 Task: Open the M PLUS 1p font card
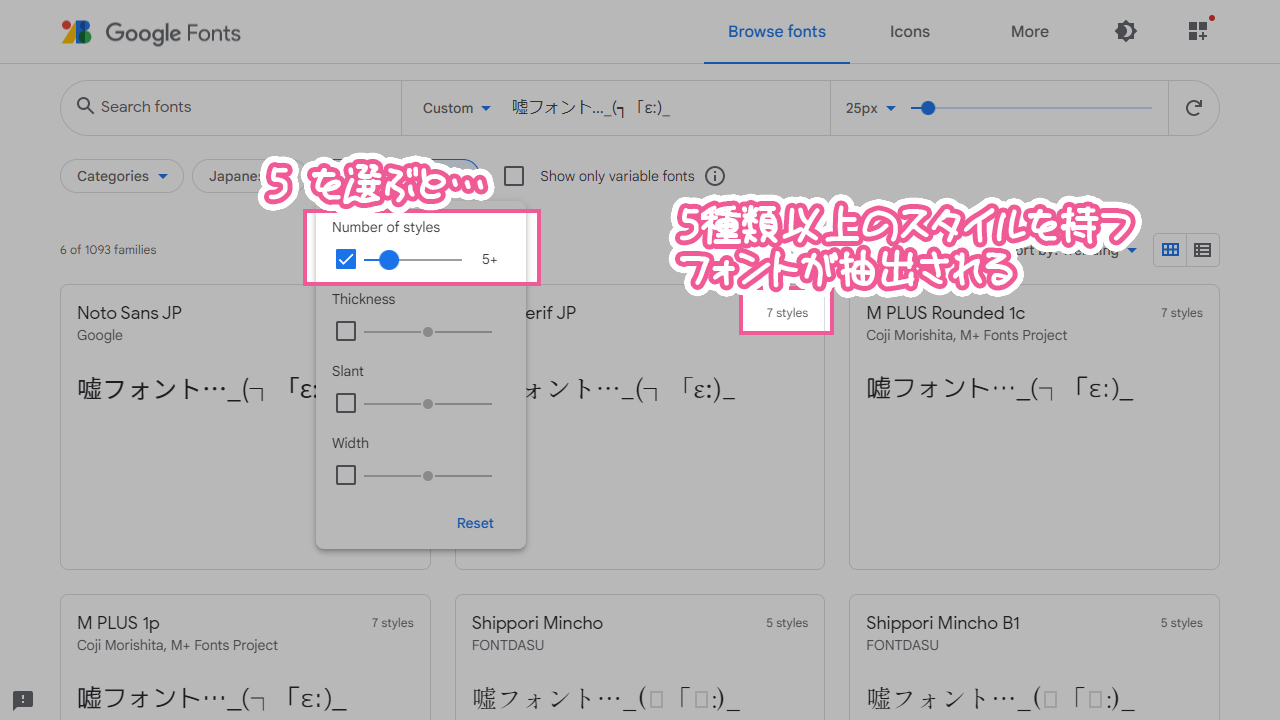click(x=245, y=657)
